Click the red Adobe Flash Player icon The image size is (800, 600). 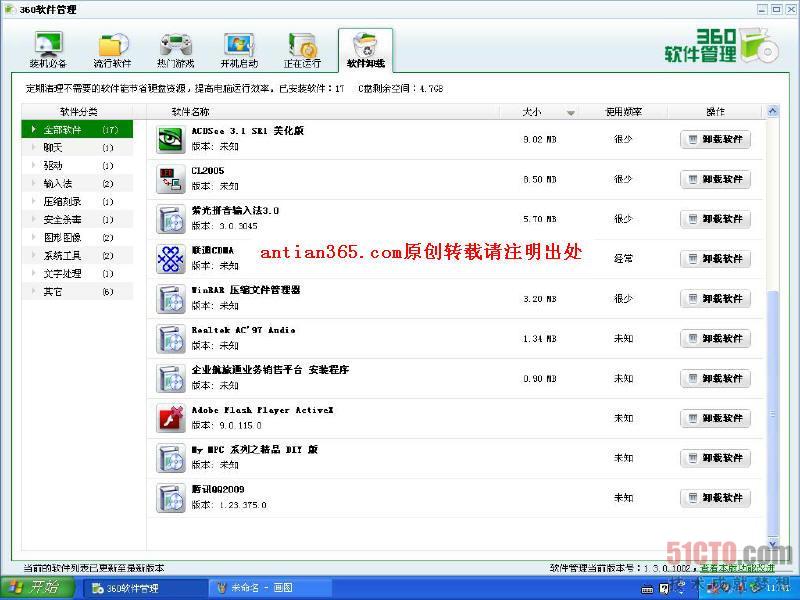[x=171, y=418]
